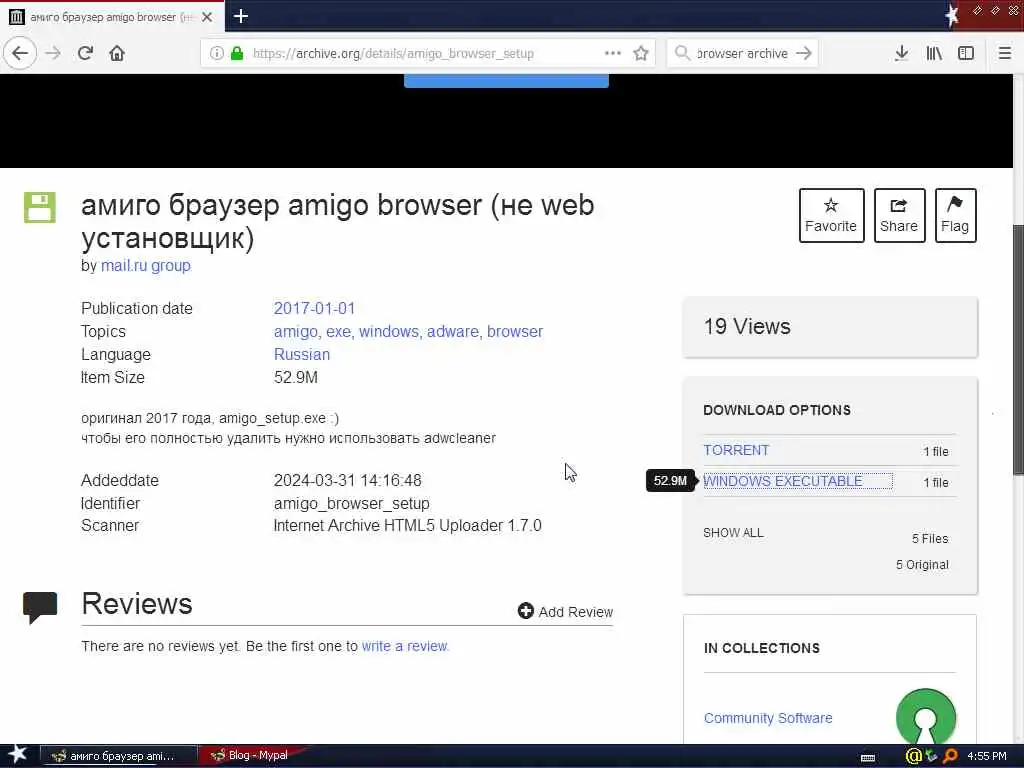1024x768 pixels.
Task: Submit search with the go arrow
Action: point(804,53)
